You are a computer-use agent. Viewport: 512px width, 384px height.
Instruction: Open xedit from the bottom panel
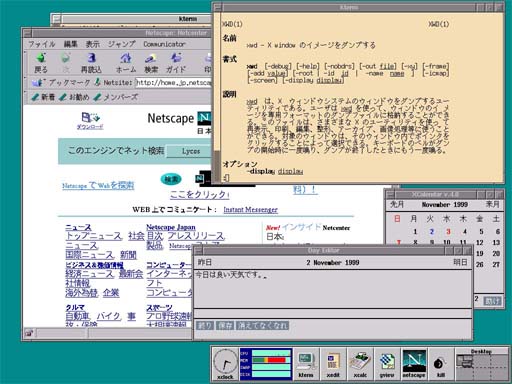point(333,364)
